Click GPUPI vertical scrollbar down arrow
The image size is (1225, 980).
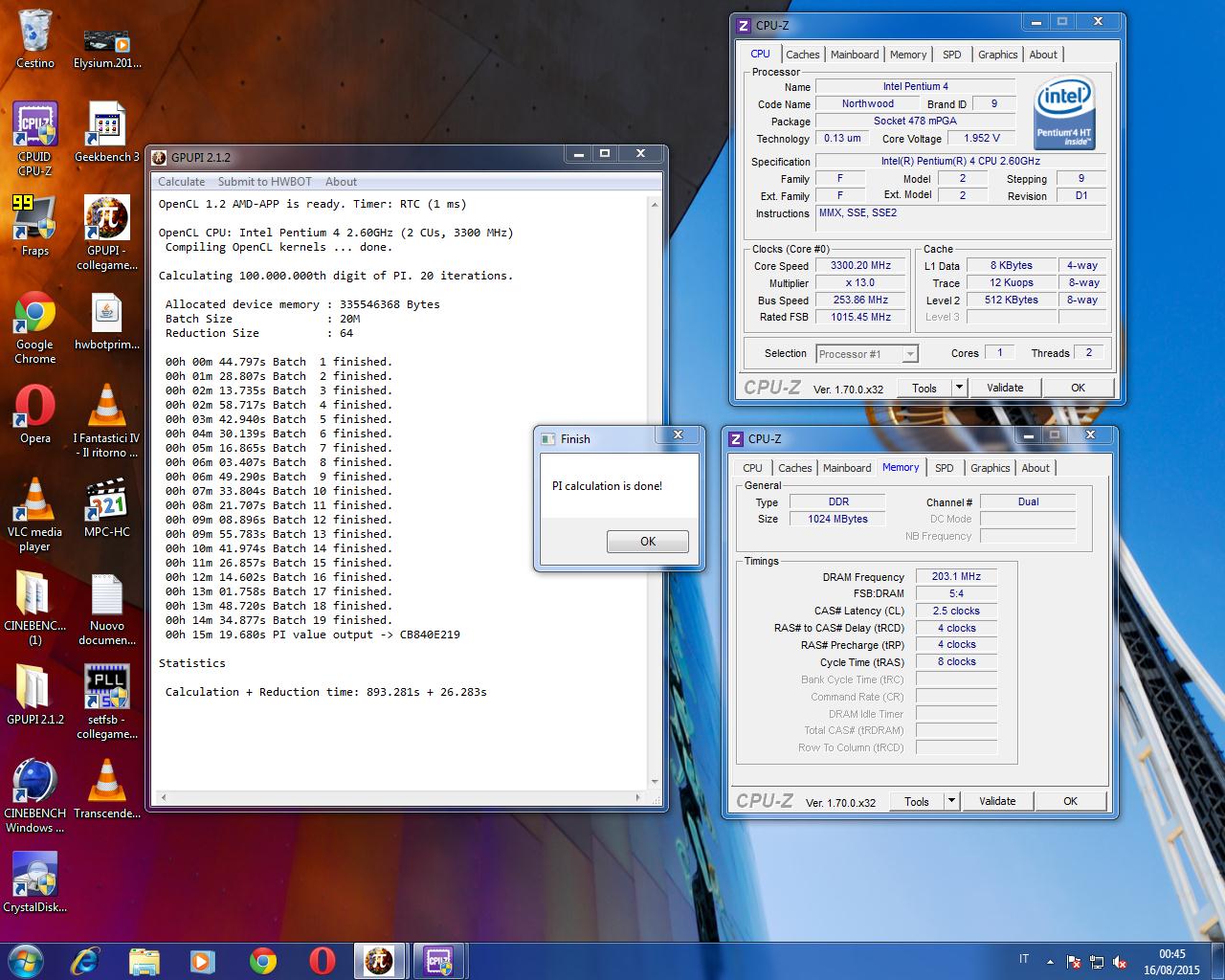point(655,782)
